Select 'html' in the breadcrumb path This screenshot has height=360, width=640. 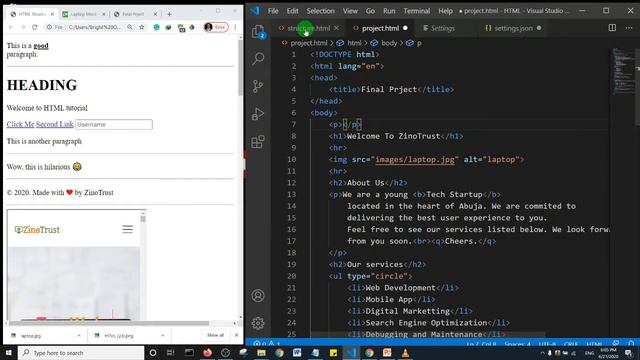354,43
